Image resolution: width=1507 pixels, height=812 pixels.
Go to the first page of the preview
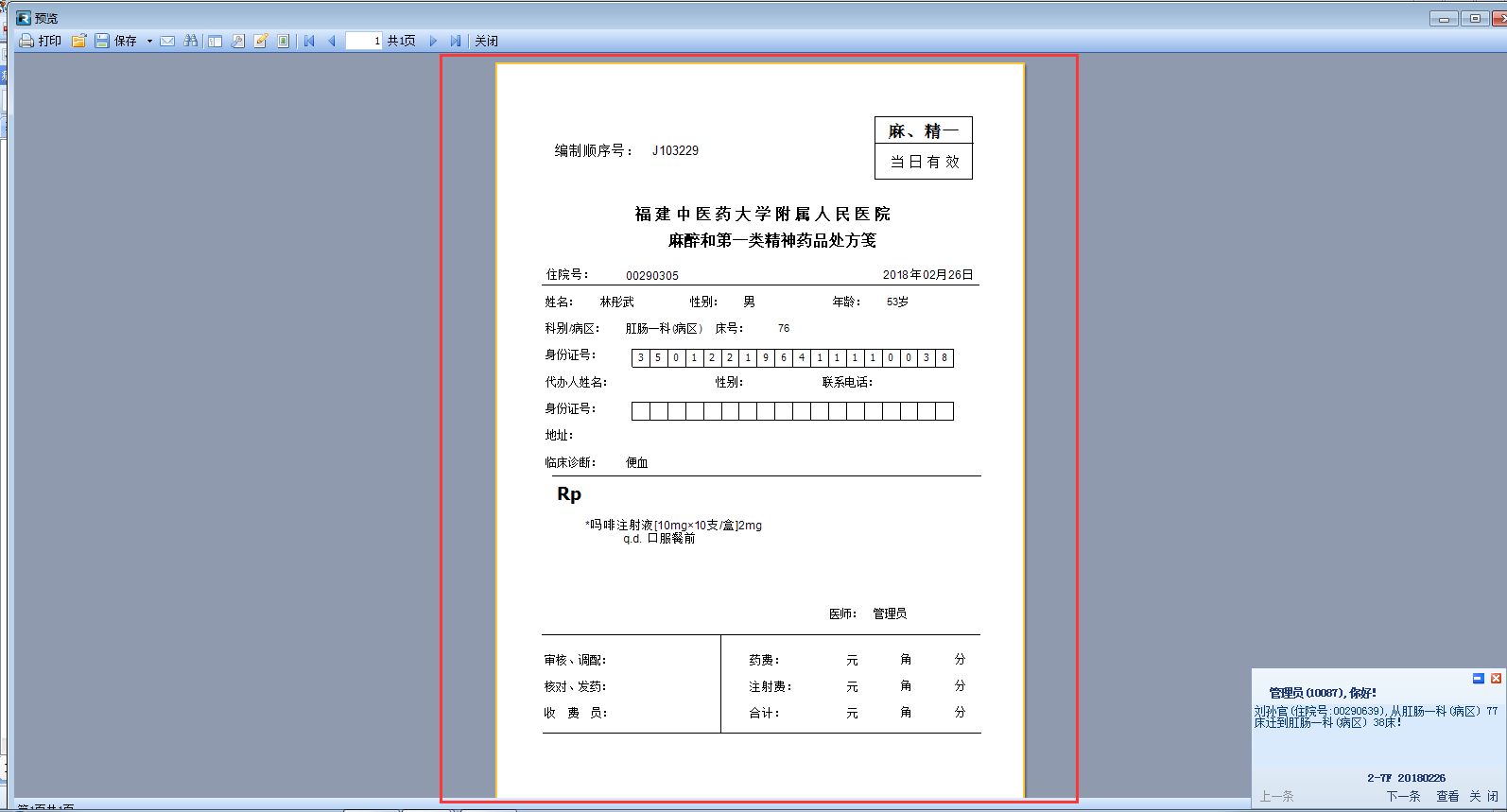coord(309,41)
